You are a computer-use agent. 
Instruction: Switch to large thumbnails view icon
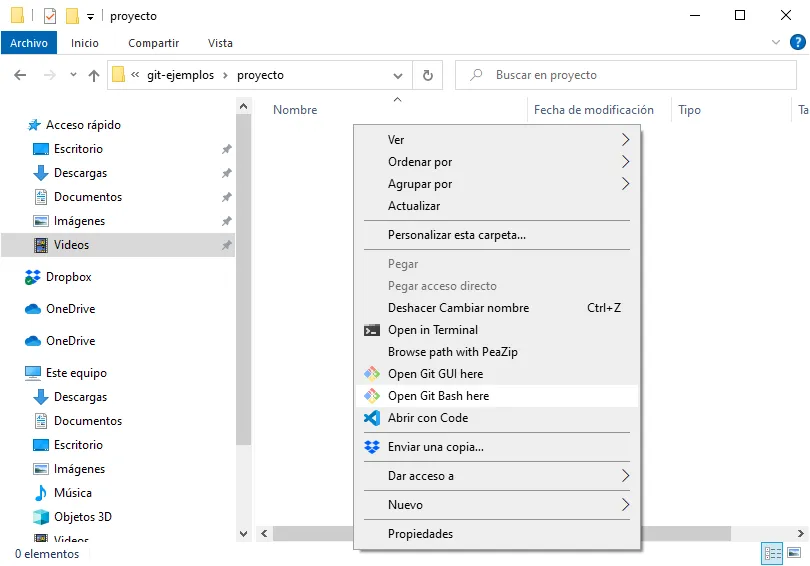794,553
